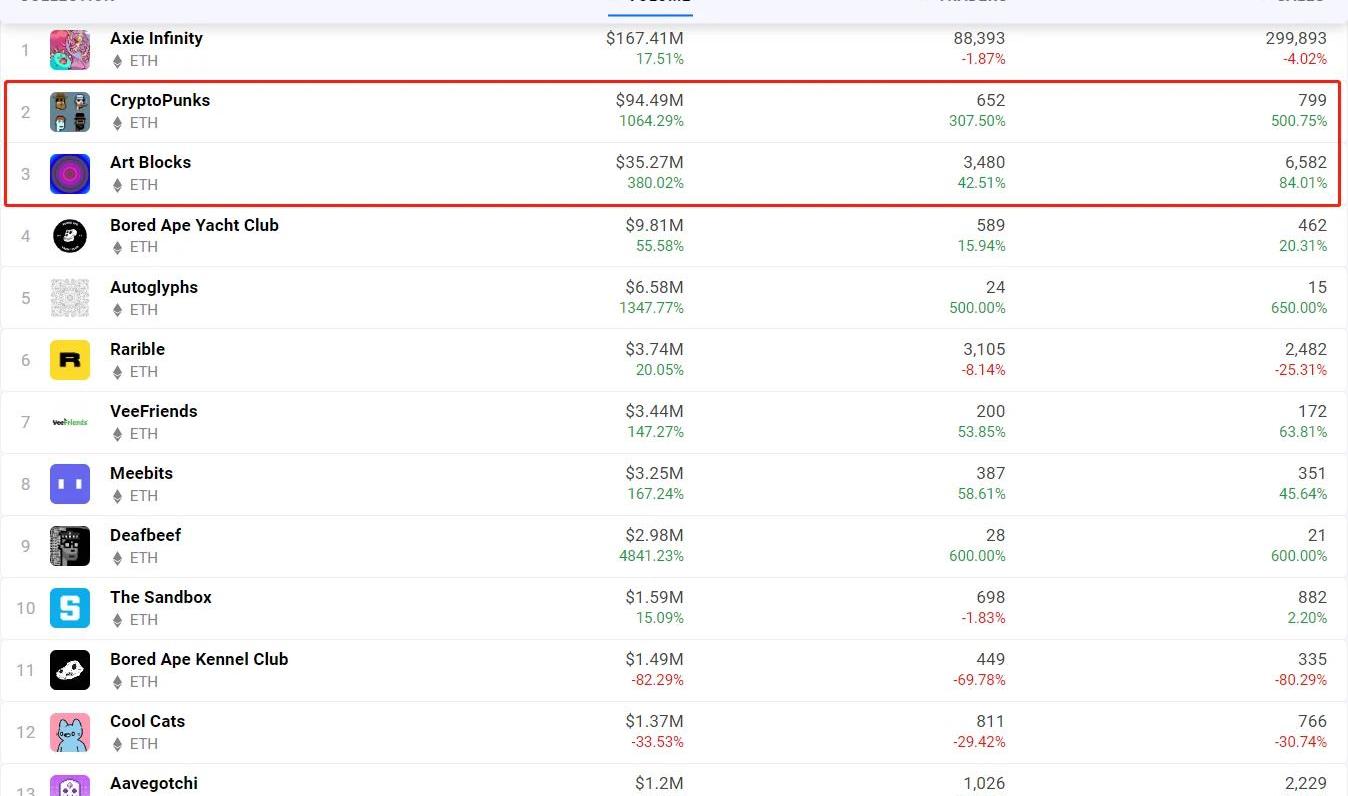Click the 1064.29% volume change
1348x796 pixels.
(x=651, y=121)
